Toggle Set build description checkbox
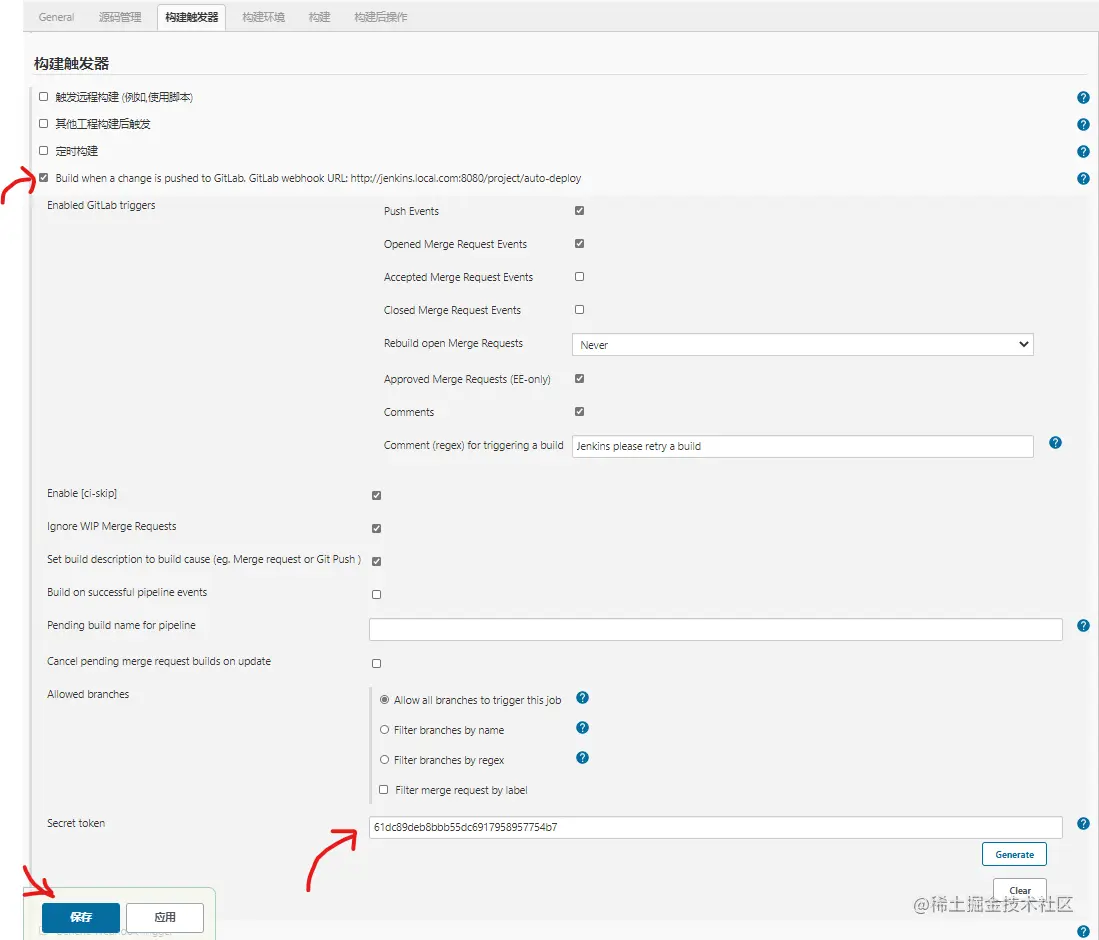Screen dimensions: 1099x940 point(376,561)
